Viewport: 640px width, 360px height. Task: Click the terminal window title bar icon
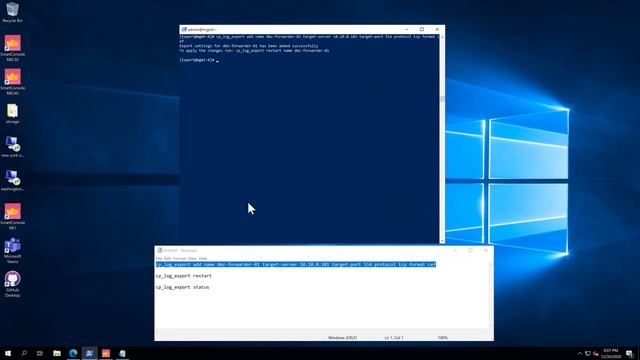click(184, 29)
